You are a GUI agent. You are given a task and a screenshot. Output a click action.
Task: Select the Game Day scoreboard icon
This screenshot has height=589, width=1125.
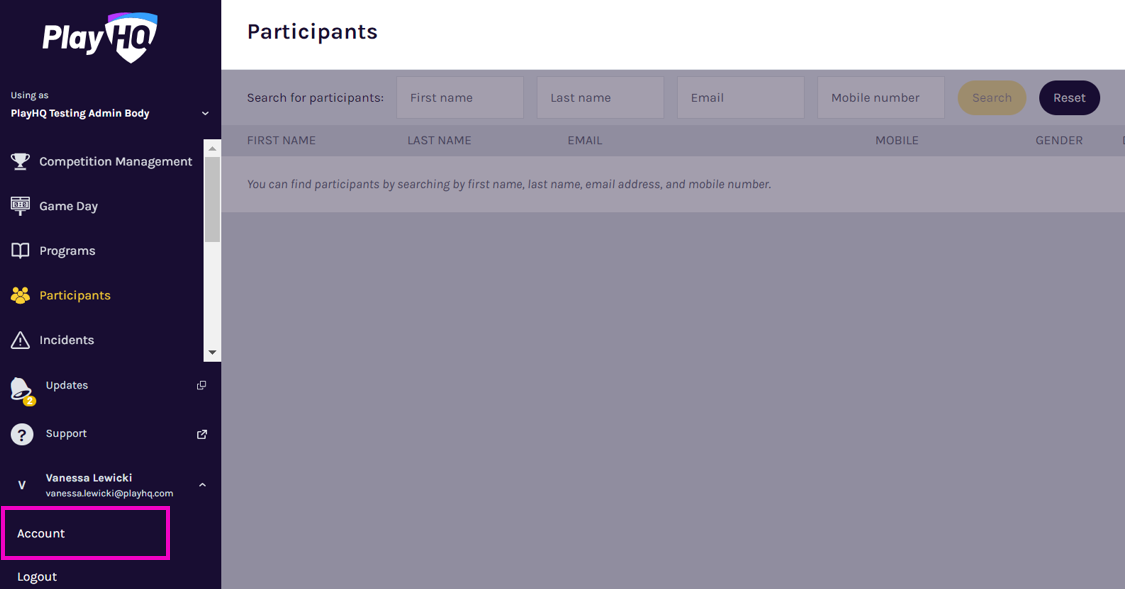click(x=20, y=206)
